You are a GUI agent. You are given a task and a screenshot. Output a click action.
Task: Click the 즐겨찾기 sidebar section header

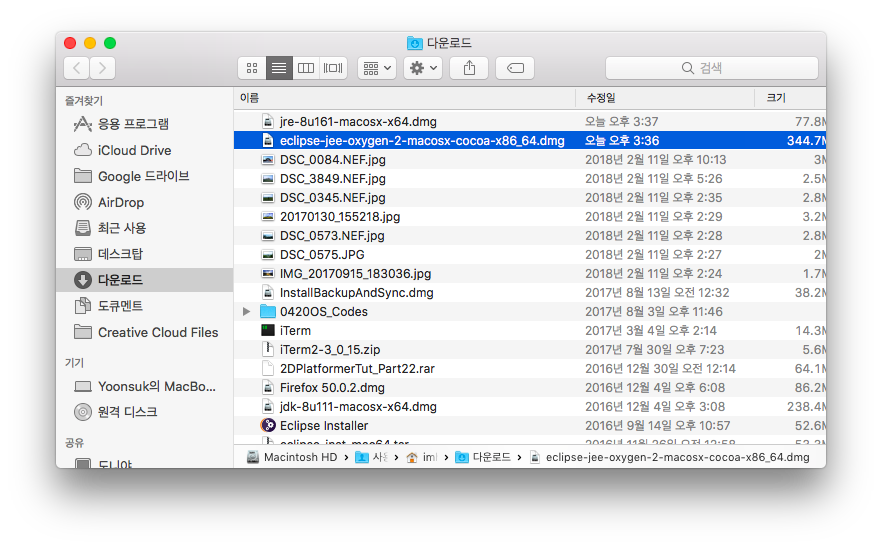click(84, 101)
